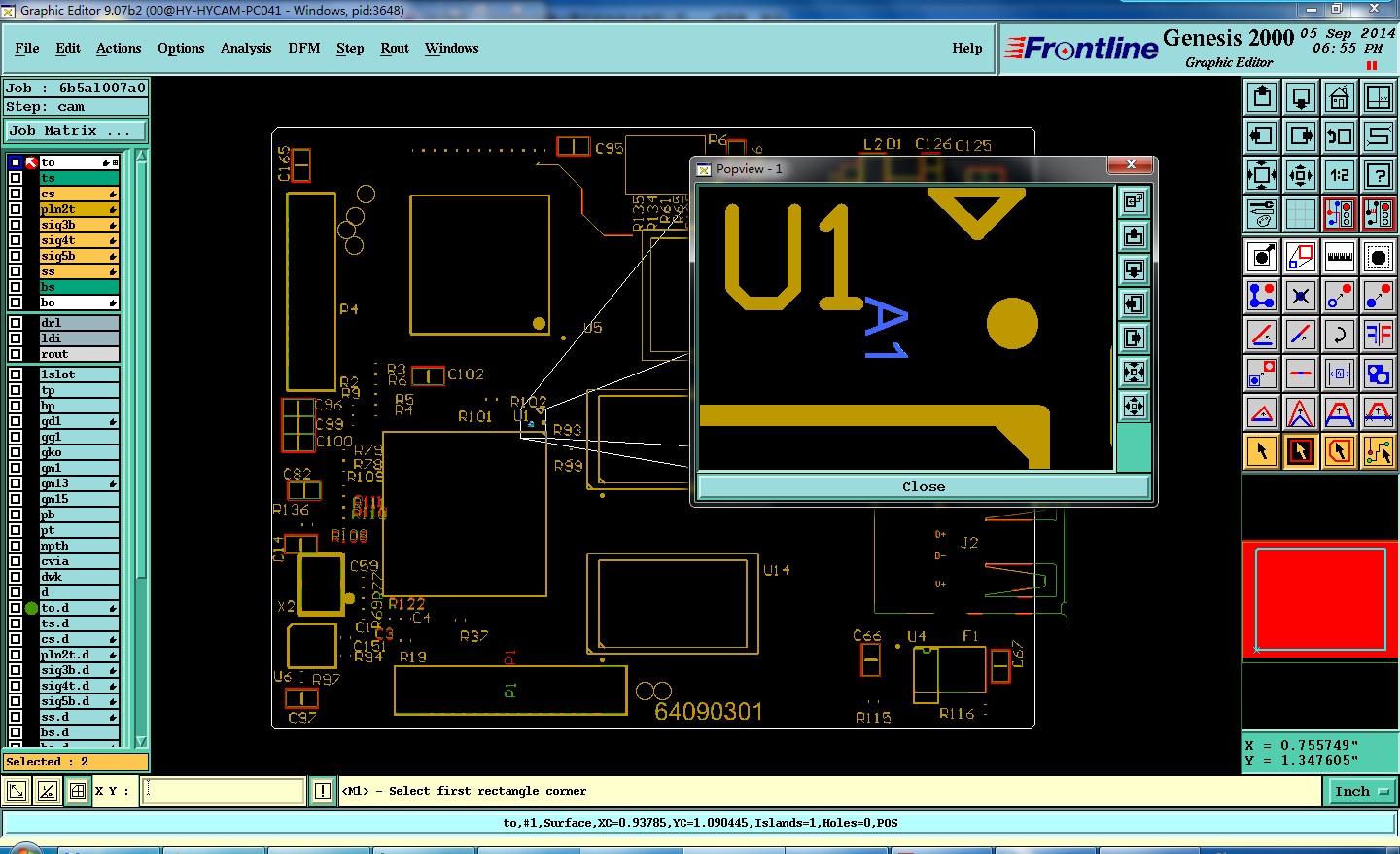Select the sig4t layer row

click(79, 240)
